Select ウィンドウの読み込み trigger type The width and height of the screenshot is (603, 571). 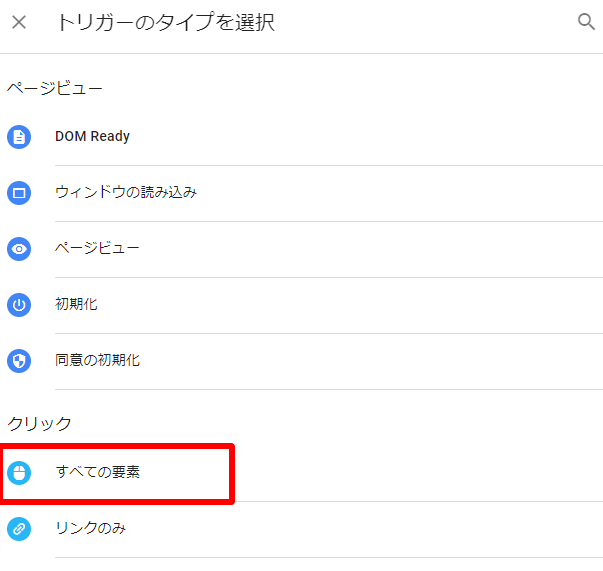coord(126,192)
